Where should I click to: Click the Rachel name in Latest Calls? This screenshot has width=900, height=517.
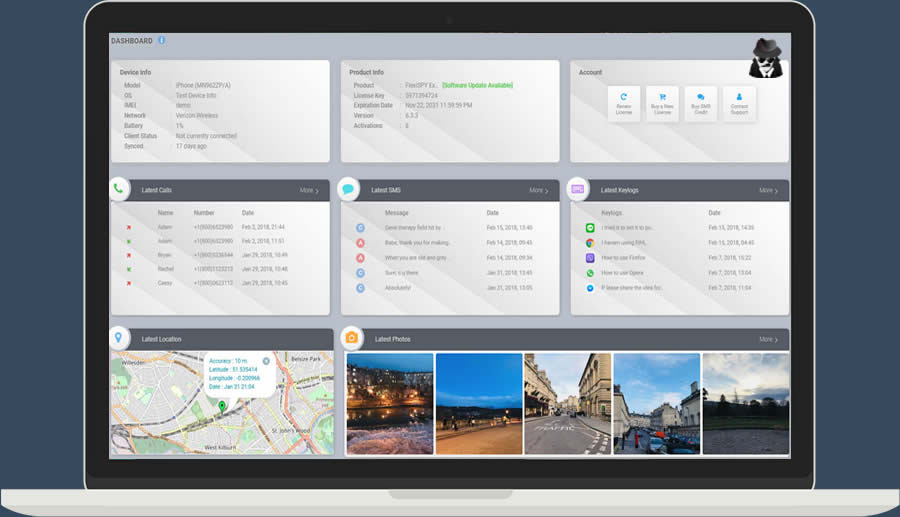165,269
